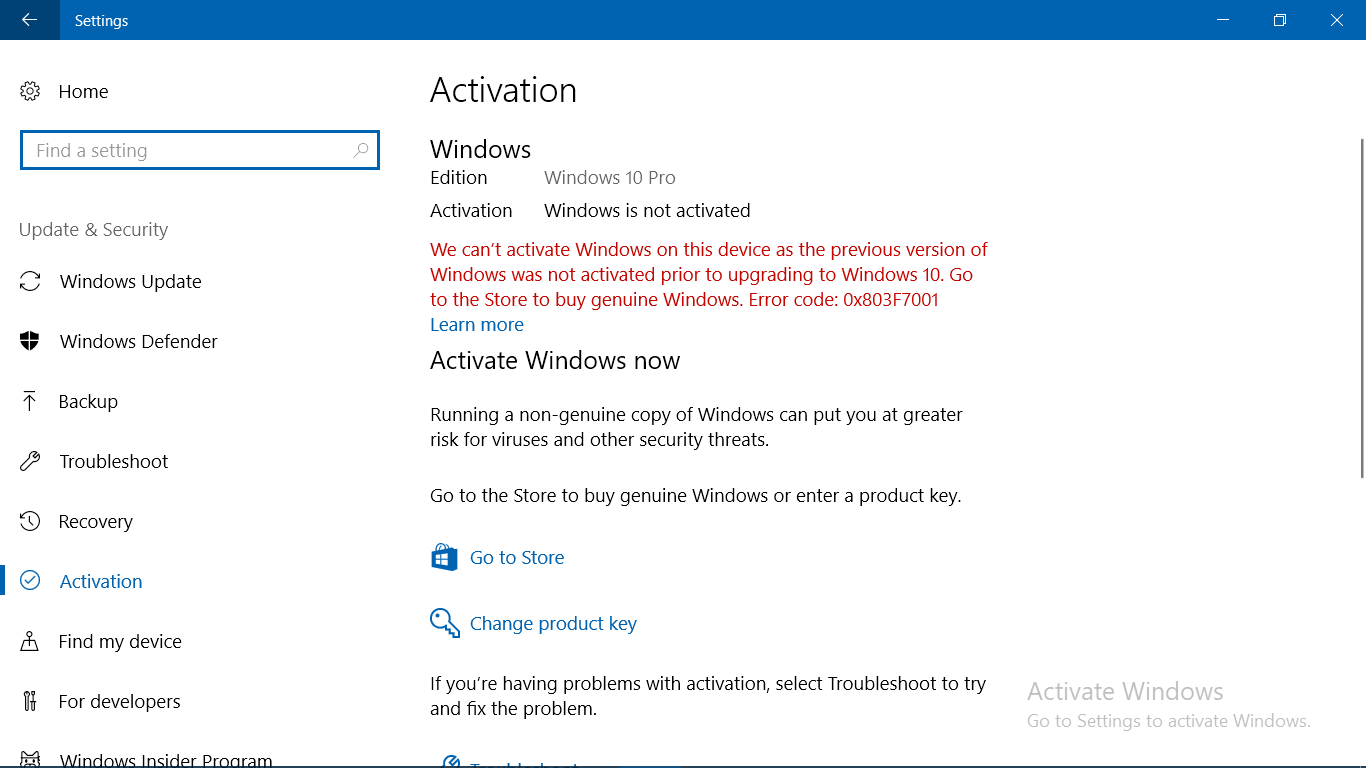This screenshot has height=768, width=1366.
Task: Click the Backup upload arrow icon
Action: tap(30, 401)
